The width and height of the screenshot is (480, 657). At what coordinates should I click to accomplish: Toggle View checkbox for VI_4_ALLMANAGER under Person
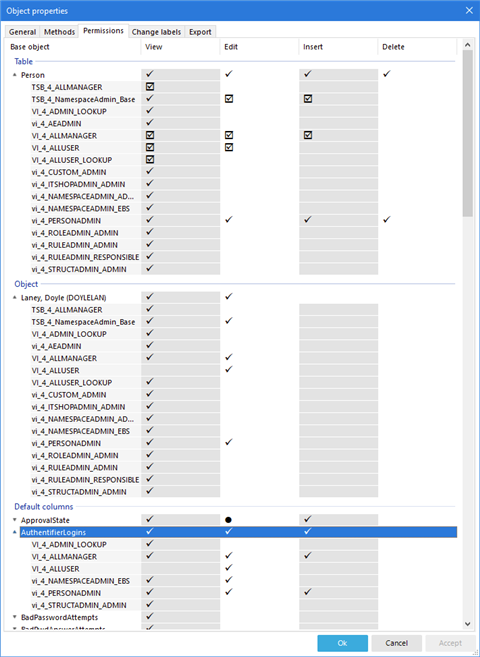(x=150, y=135)
